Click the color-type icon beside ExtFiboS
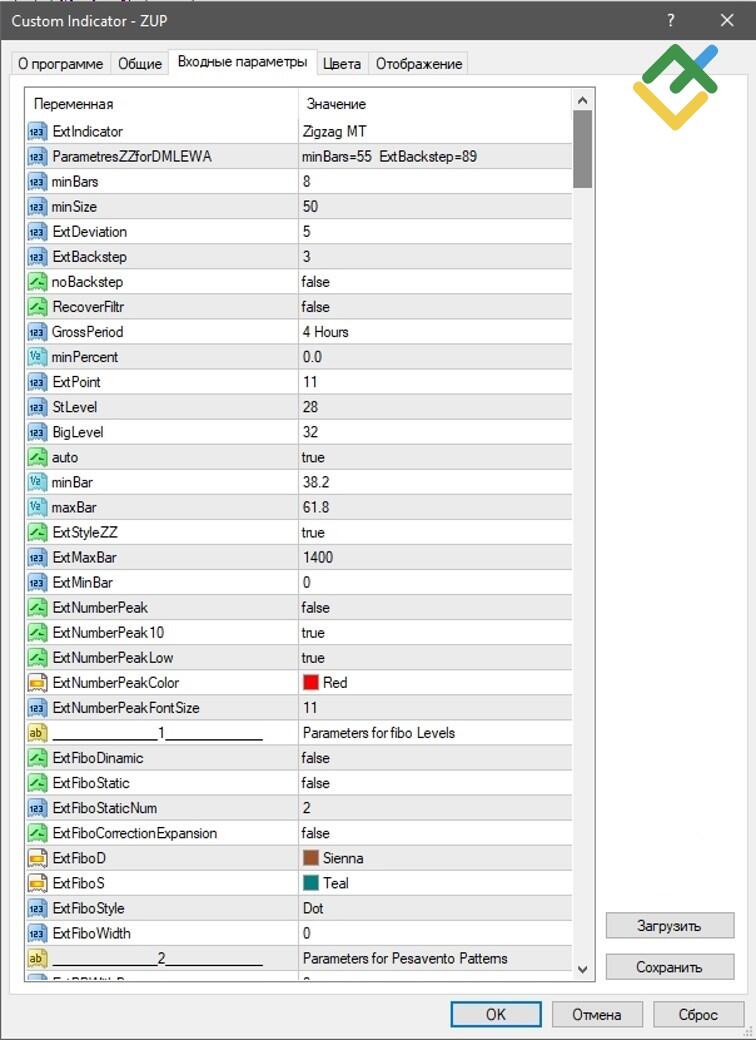 [x=37, y=883]
